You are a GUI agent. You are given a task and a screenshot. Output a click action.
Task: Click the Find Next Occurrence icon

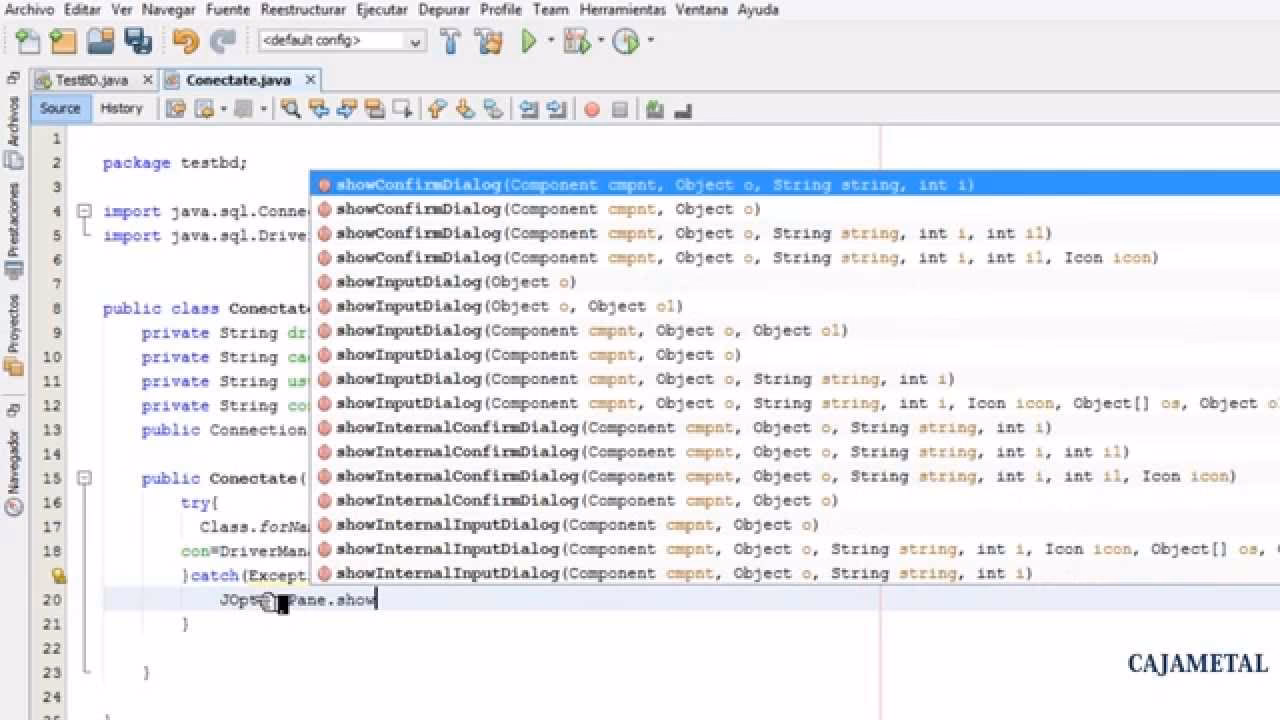click(x=347, y=109)
